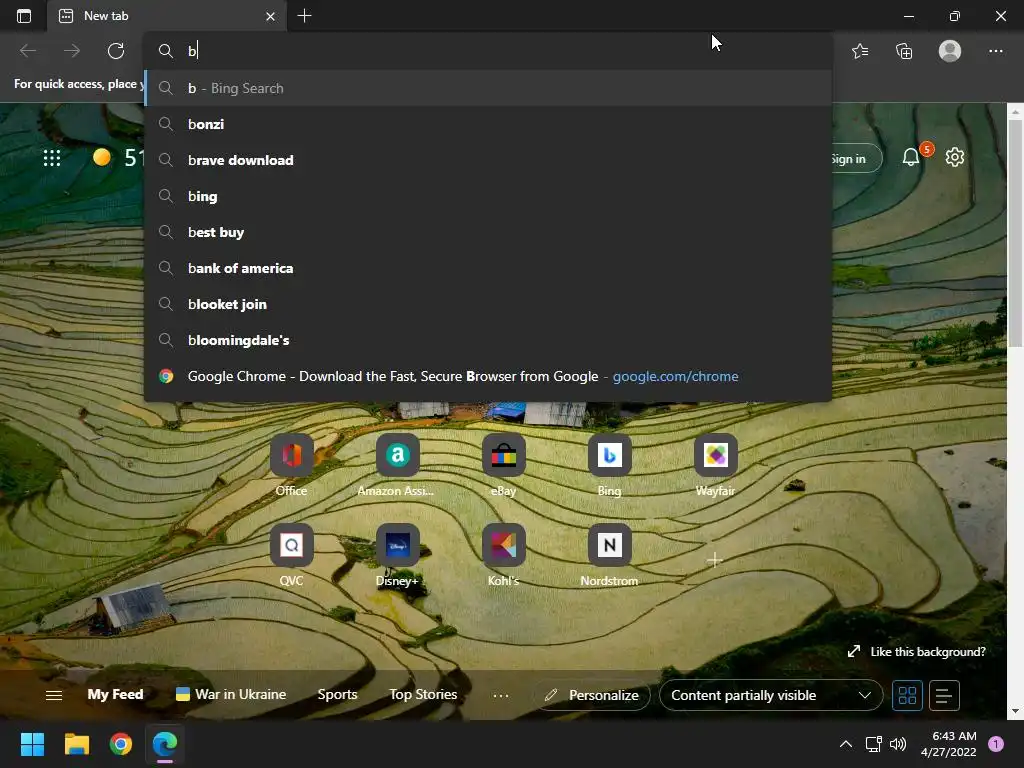Screen dimensions: 1024x768
Task: Choose the 'bonzi' suggestion
Action: (x=488, y=124)
